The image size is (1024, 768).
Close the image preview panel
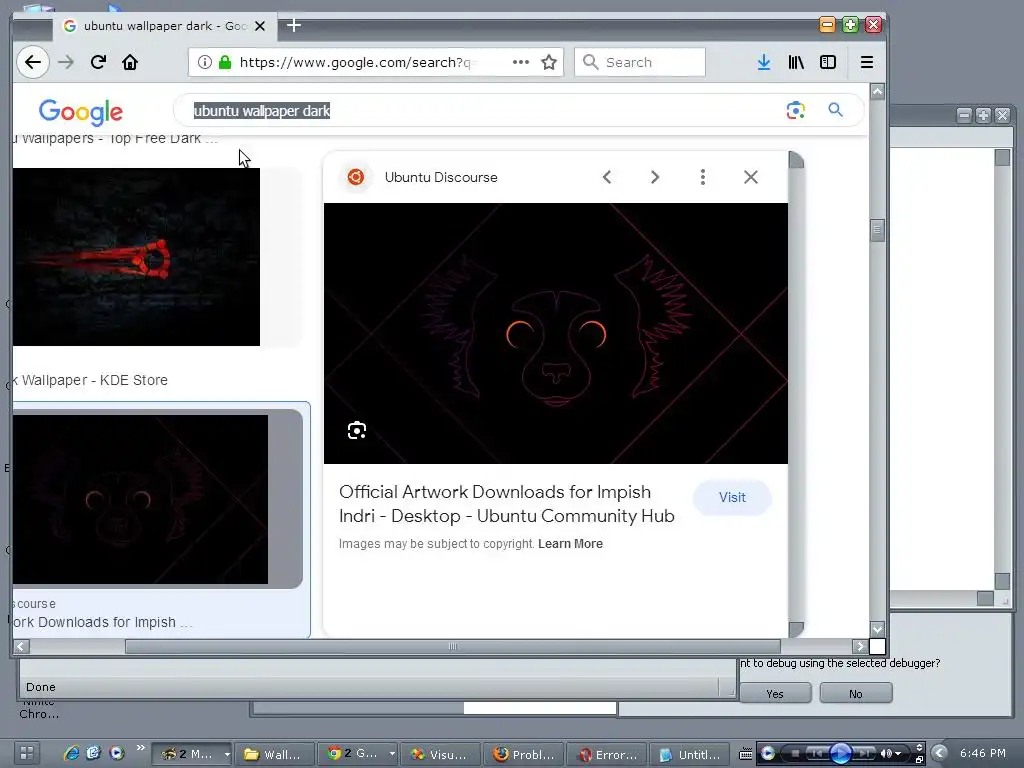click(x=751, y=177)
